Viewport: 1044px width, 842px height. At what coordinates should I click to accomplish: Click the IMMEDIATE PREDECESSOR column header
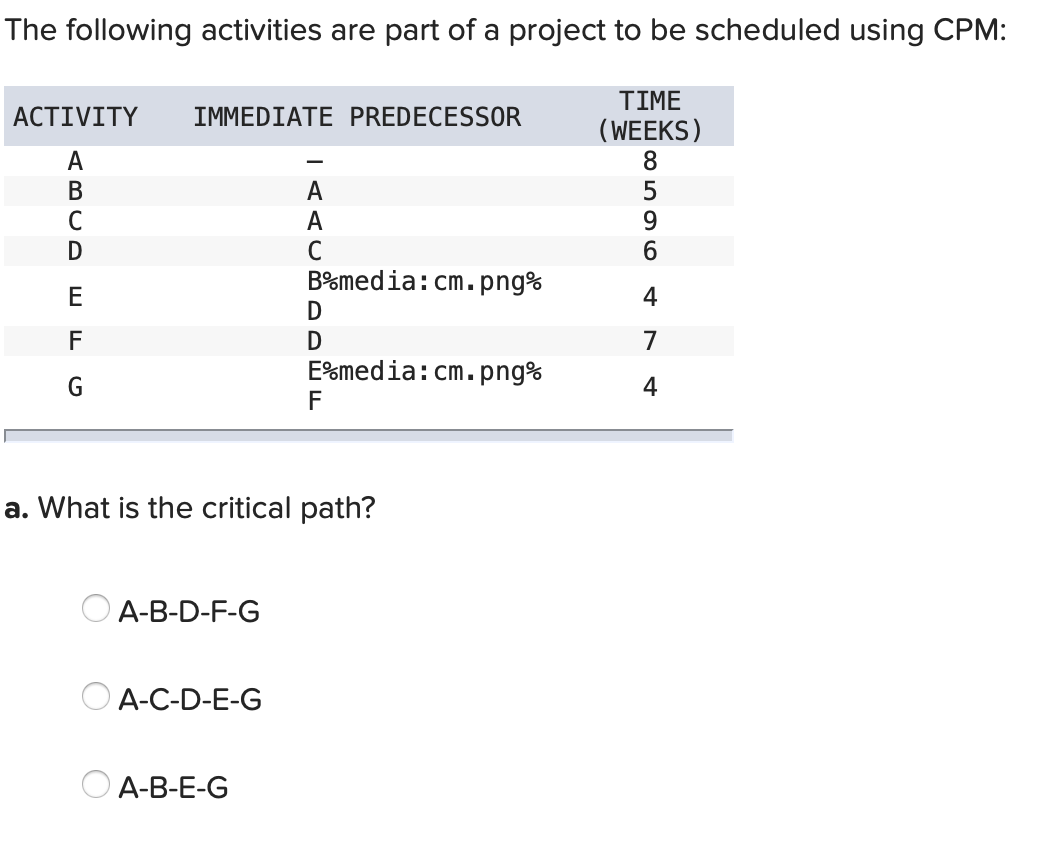[357, 116]
